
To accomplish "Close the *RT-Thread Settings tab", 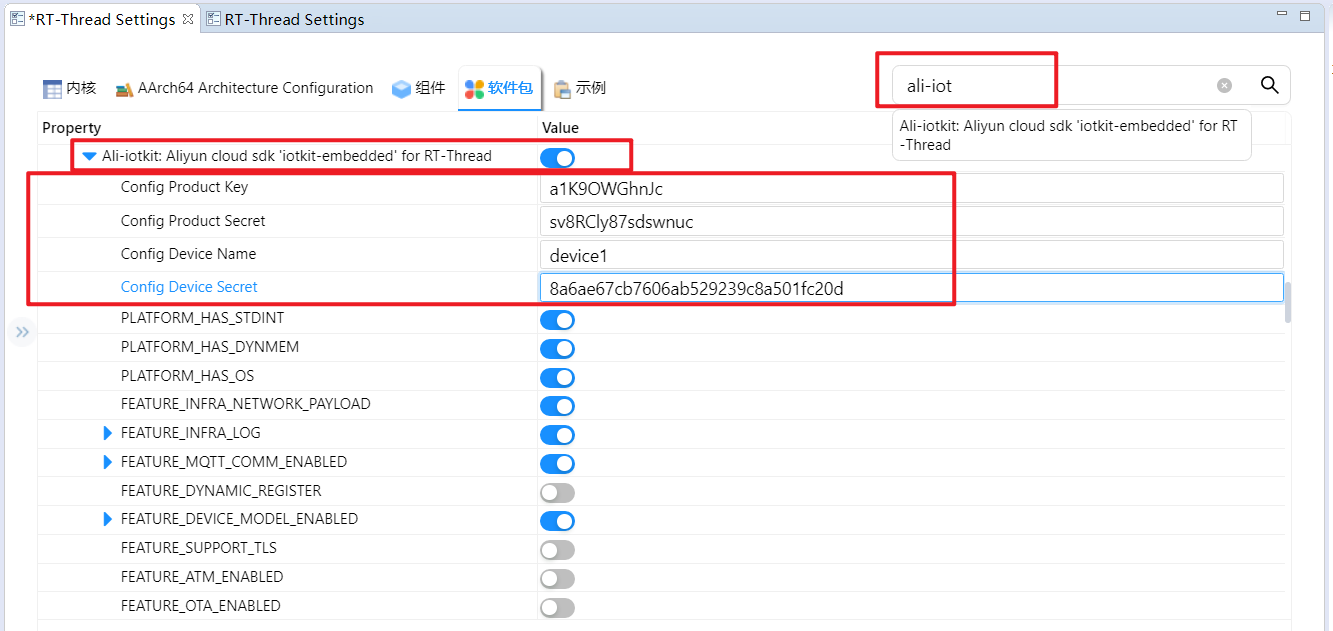I will (188, 19).
